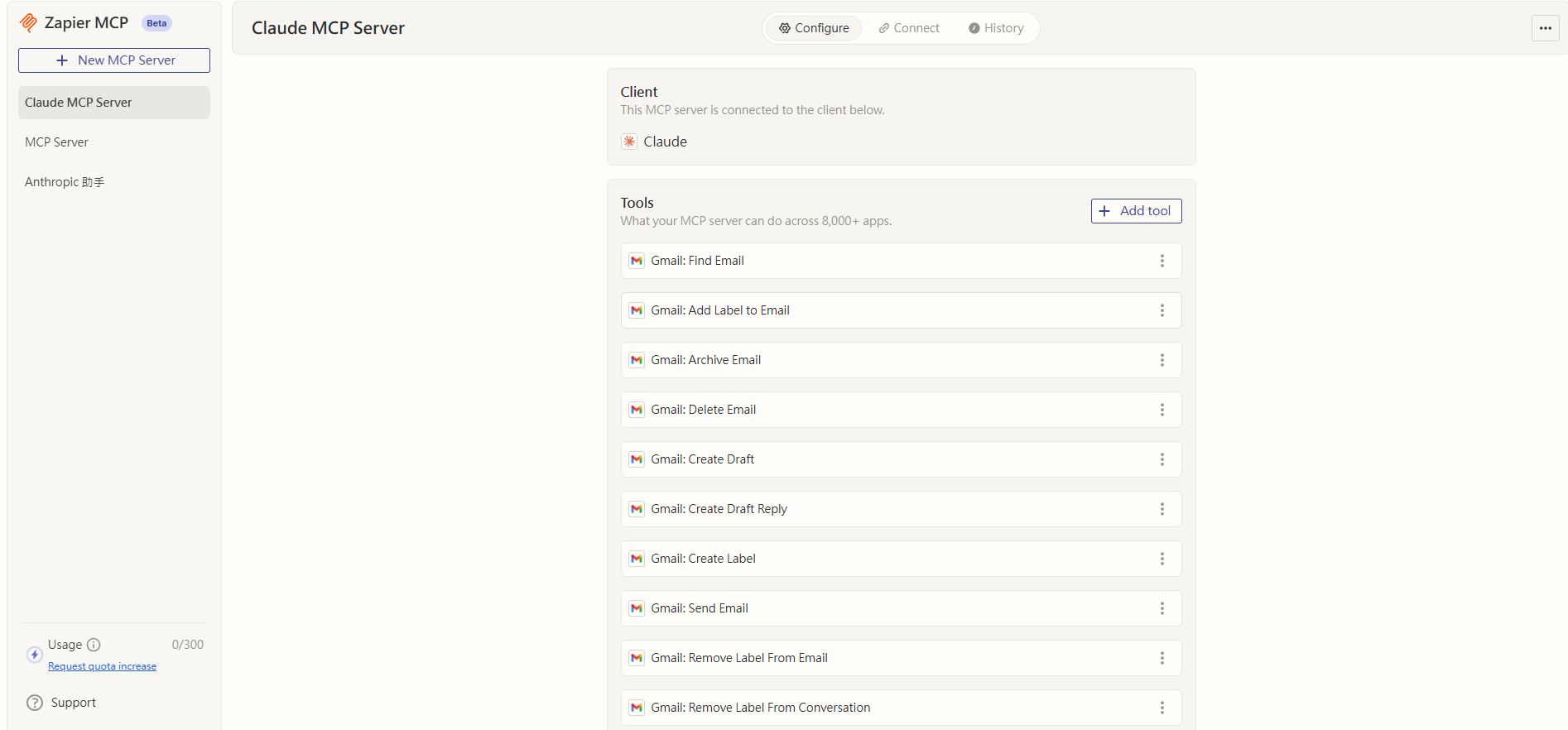Screen dimensions: 1568x730
Task: Select the Configure tab
Action: (814, 28)
